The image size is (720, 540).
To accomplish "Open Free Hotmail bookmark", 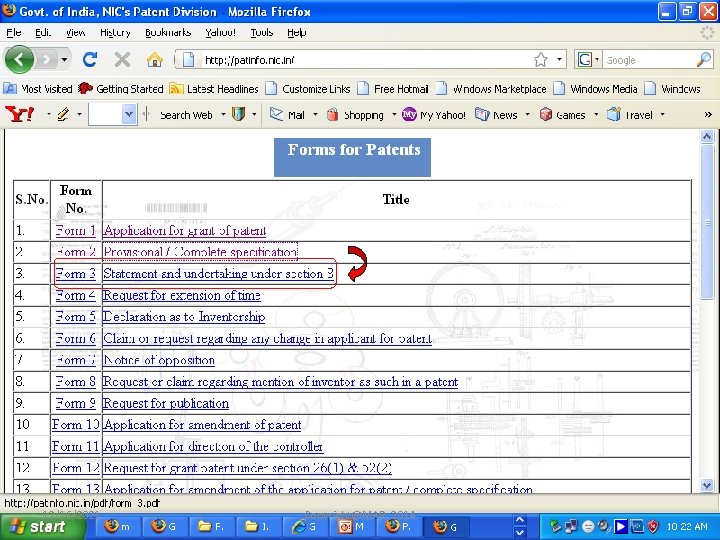I will (x=393, y=89).
